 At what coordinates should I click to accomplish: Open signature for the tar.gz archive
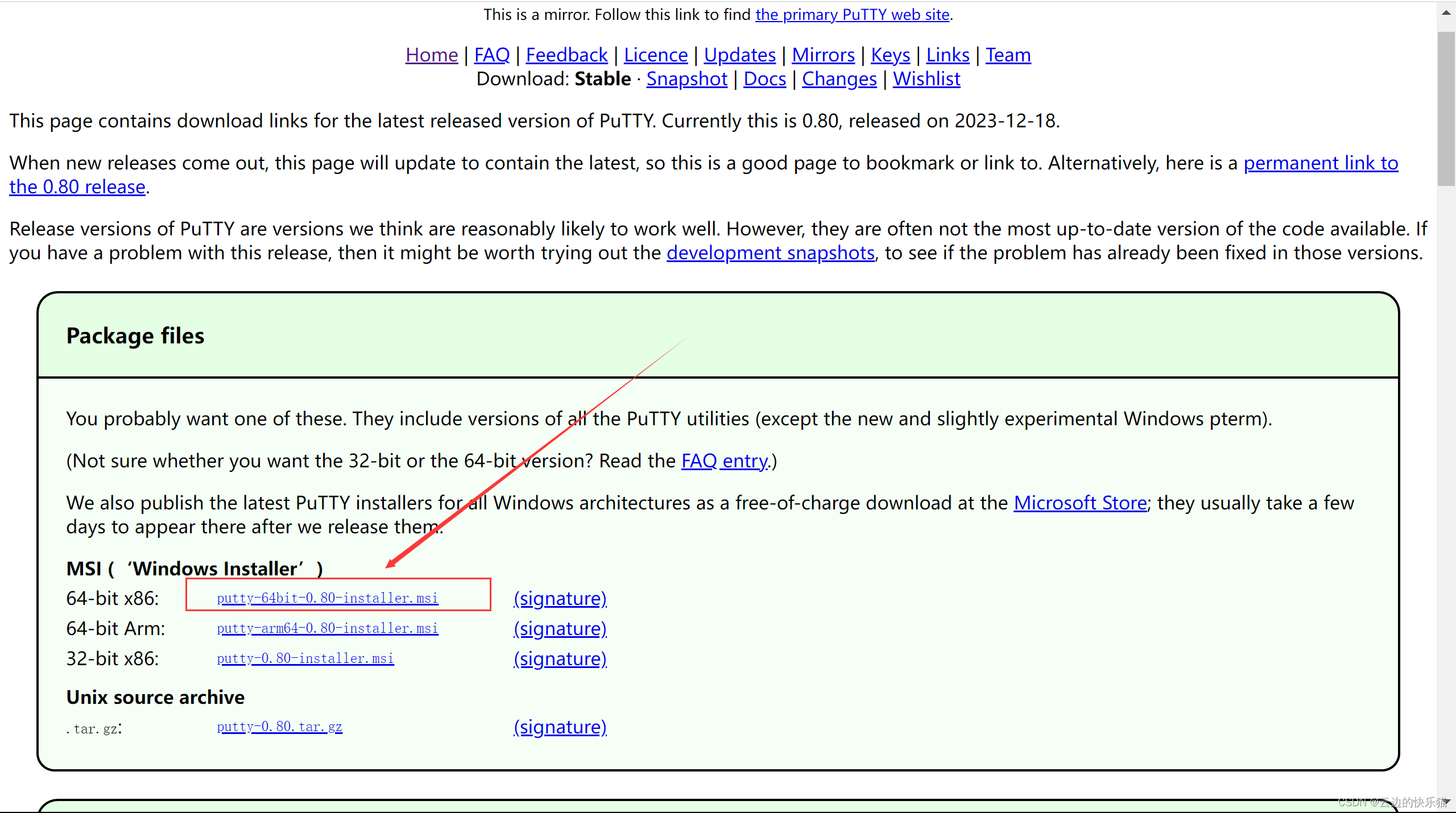(560, 727)
